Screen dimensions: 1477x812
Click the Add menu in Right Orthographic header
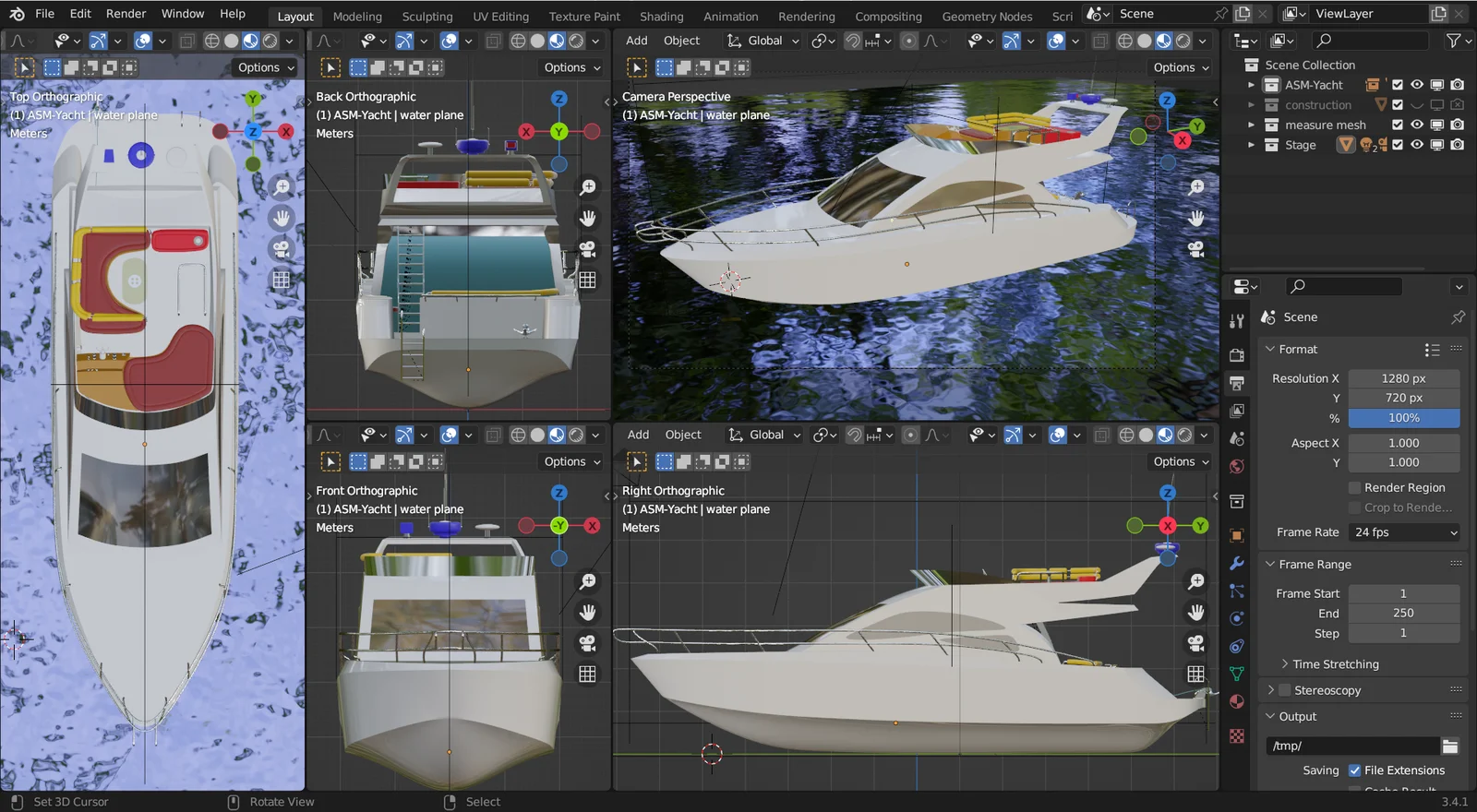tap(638, 435)
